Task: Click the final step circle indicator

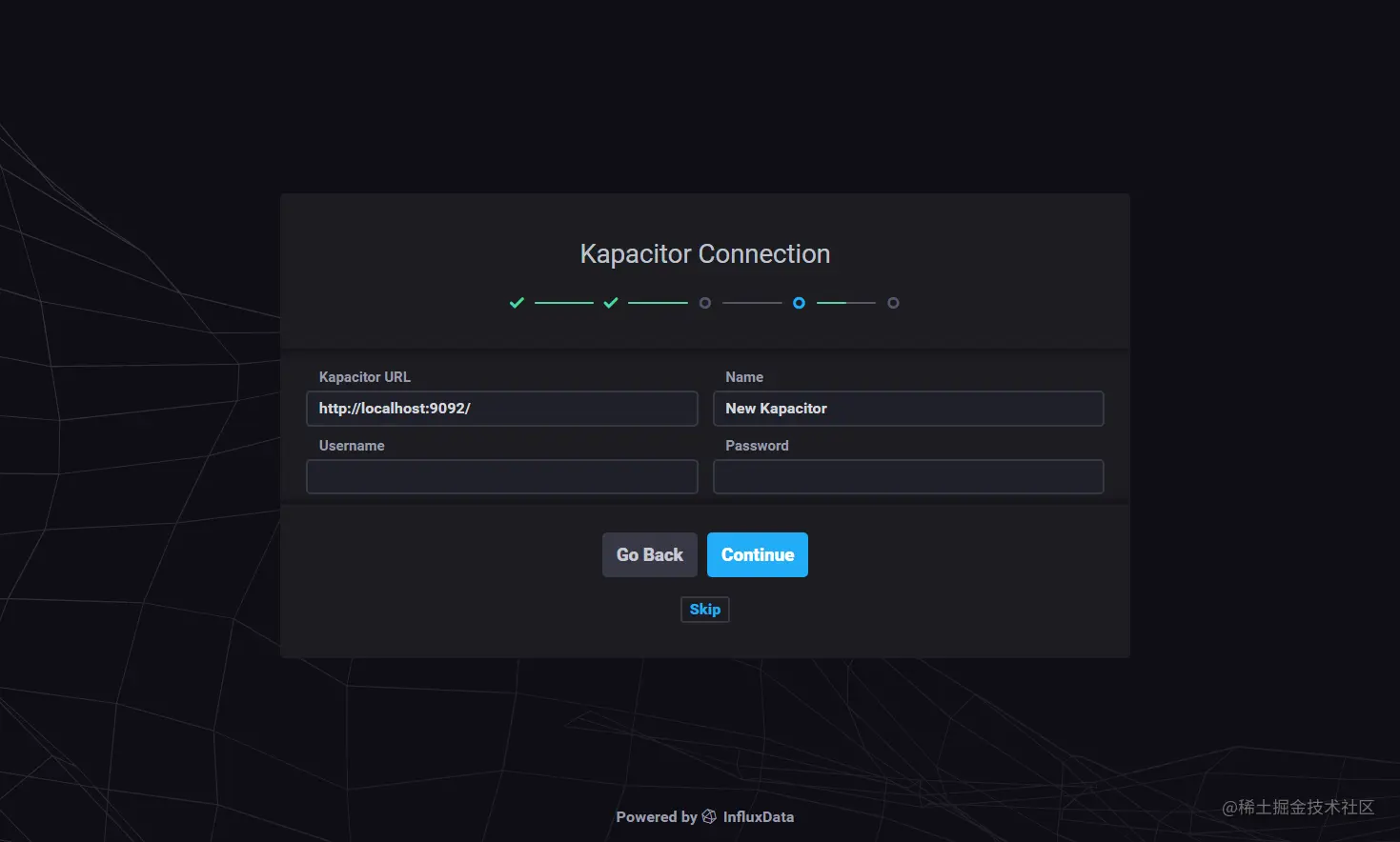Action: point(893,303)
